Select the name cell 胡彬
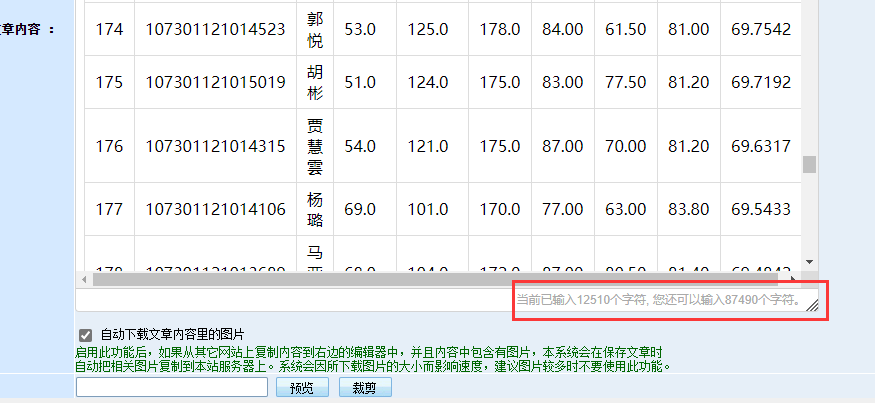Screen dimensions: 875x403 [315, 82]
